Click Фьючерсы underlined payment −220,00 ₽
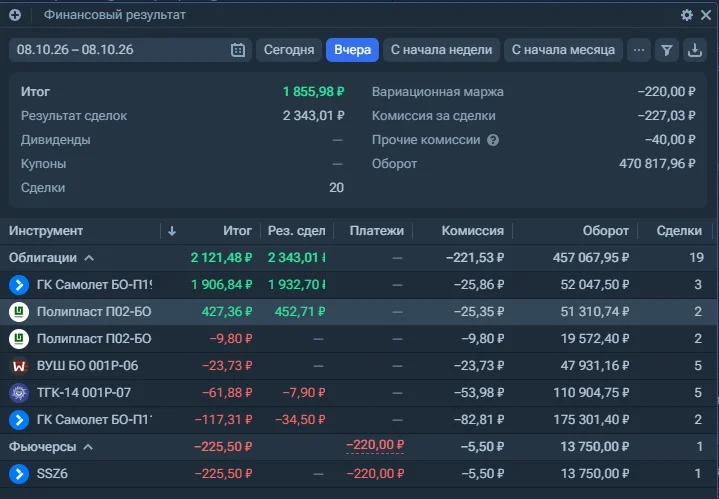Screen dimensions: 719x499 (375, 445)
